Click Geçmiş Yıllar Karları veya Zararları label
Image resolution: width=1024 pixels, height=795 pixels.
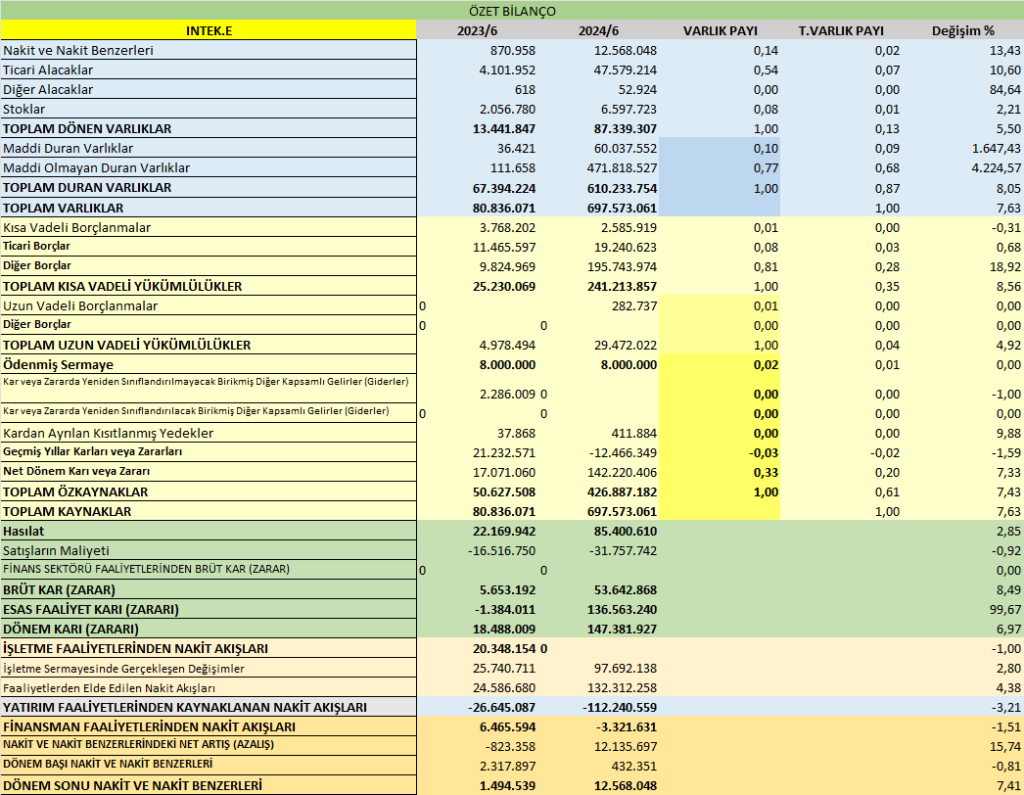pos(93,452)
